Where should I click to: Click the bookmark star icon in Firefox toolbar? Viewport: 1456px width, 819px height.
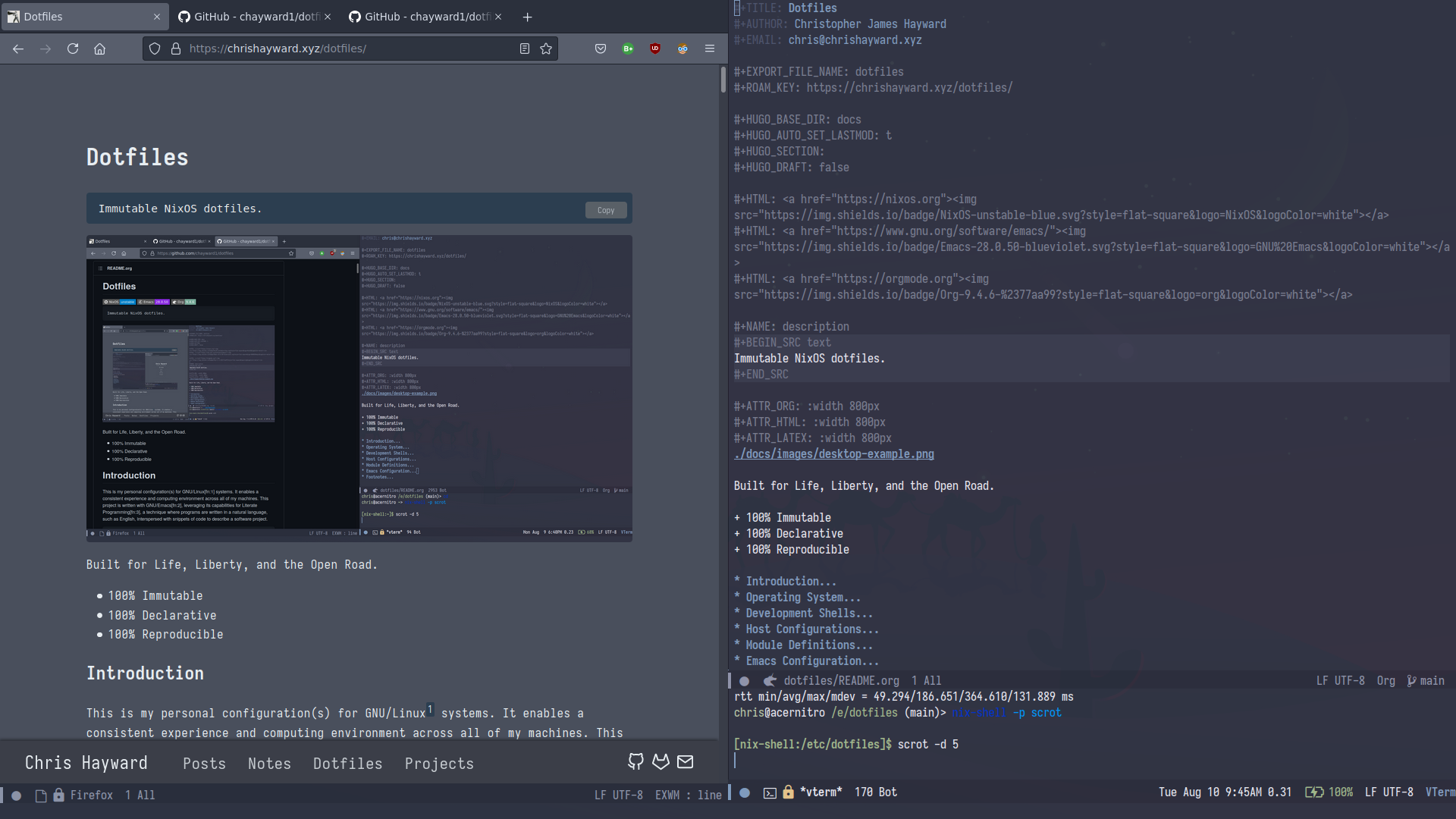tap(546, 48)
